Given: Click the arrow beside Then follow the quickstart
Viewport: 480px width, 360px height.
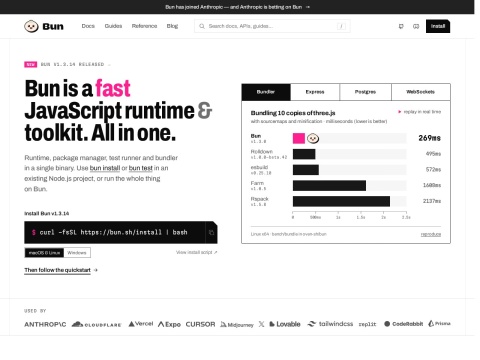Looking at the screenshot, I should point(96,270).
